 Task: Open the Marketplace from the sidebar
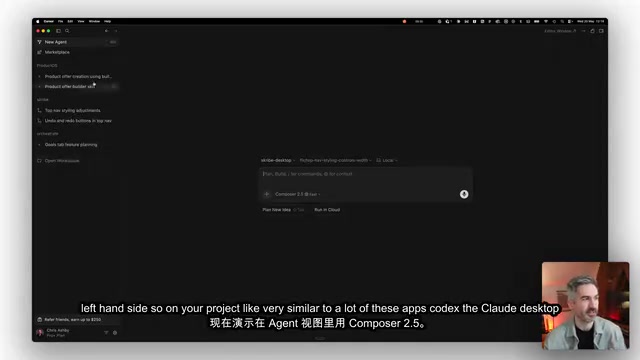pos(57,52)
